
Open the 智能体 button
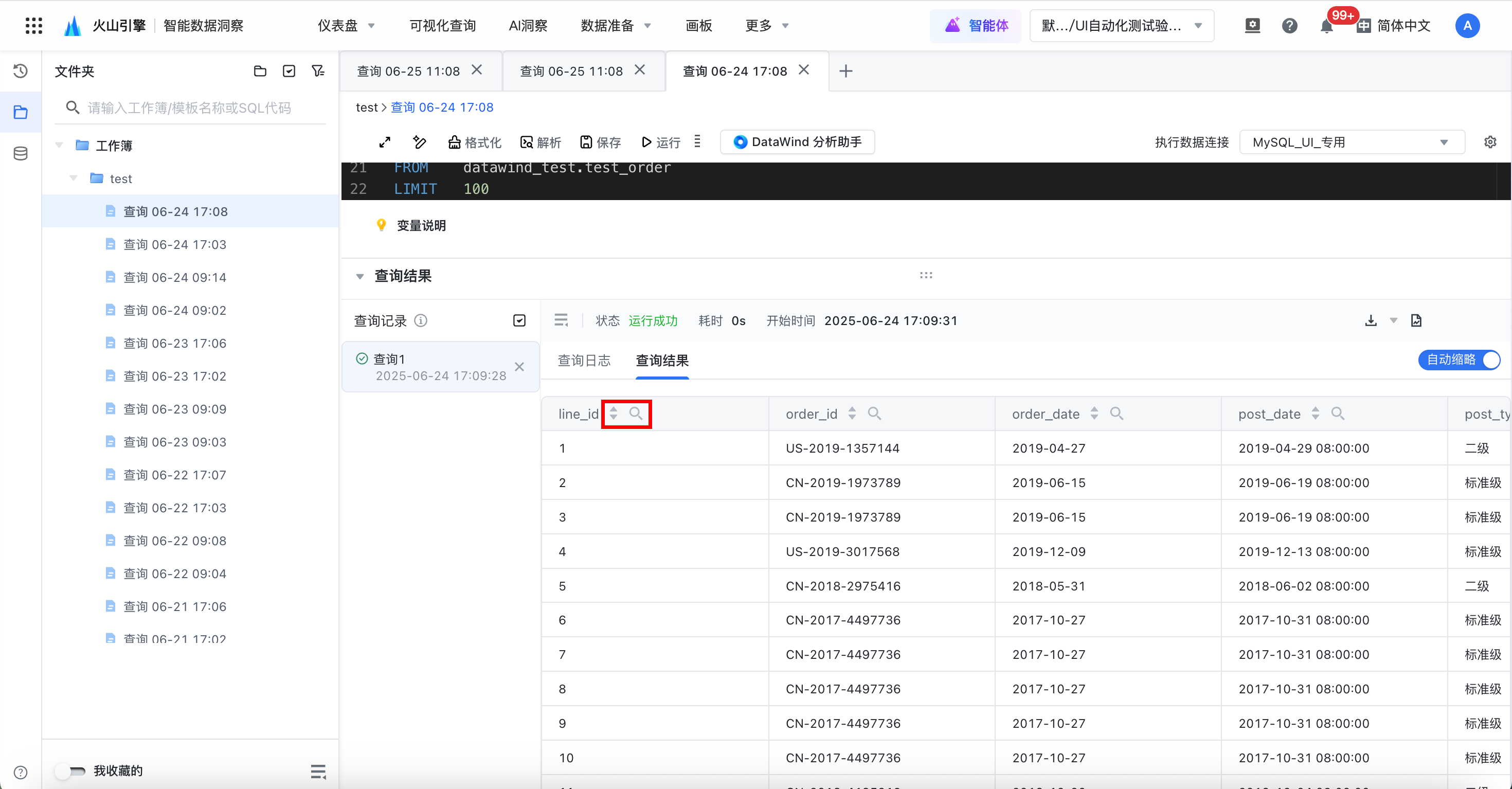976,25
